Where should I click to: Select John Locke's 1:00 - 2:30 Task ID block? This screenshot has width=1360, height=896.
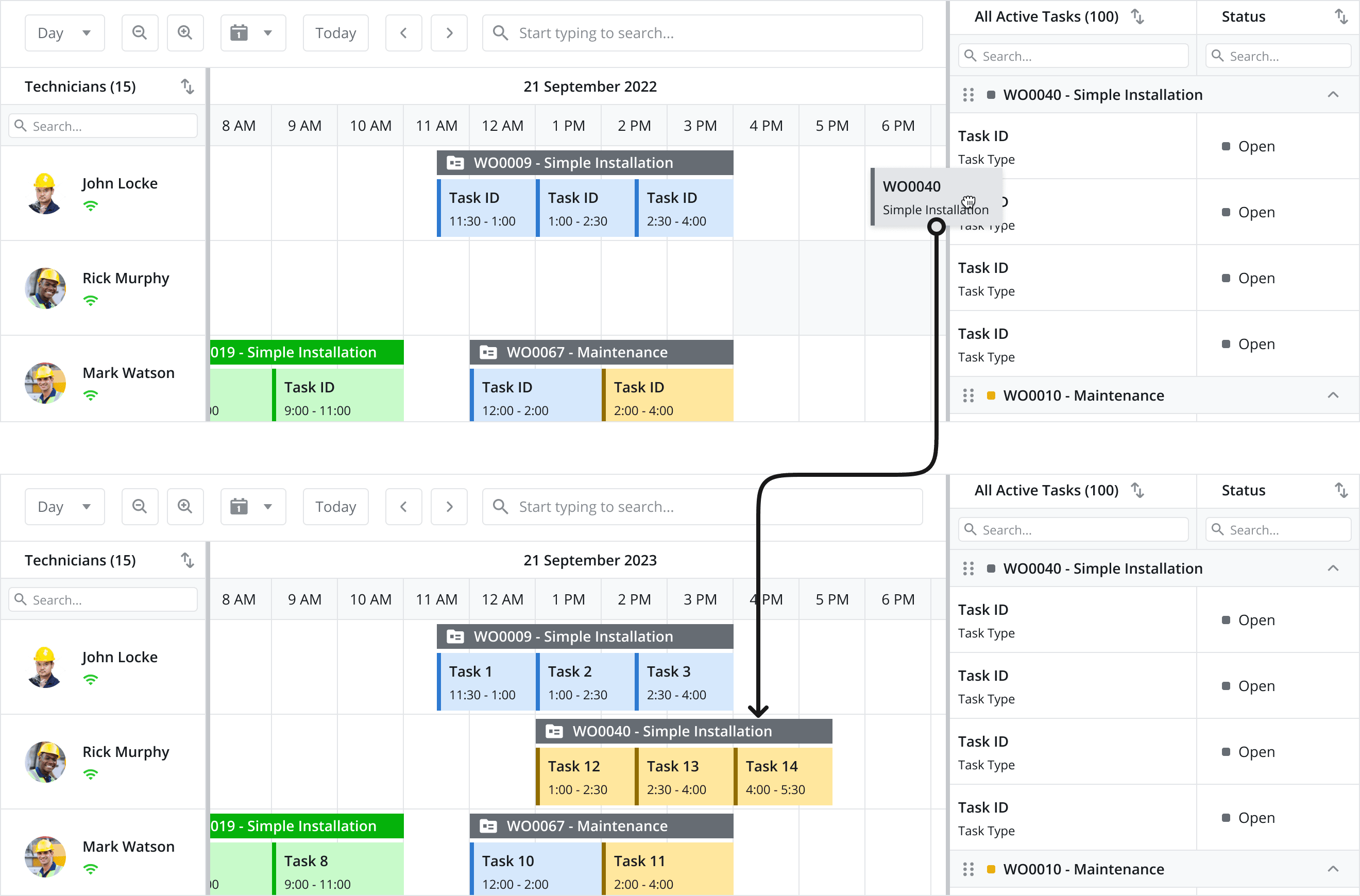click(585, 209)
